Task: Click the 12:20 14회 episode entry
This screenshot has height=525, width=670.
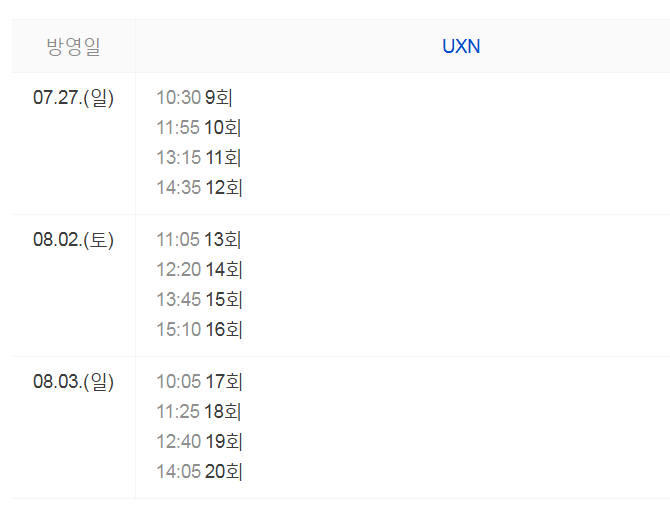Action: pyautogui.click(x=199, y=270)
